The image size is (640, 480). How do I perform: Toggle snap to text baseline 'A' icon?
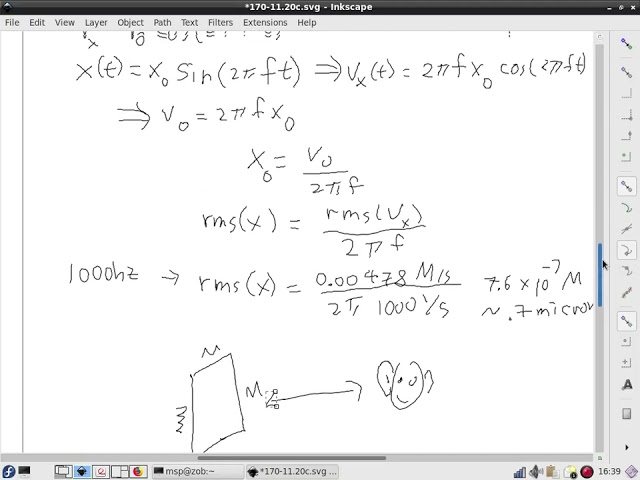(627, 384)
